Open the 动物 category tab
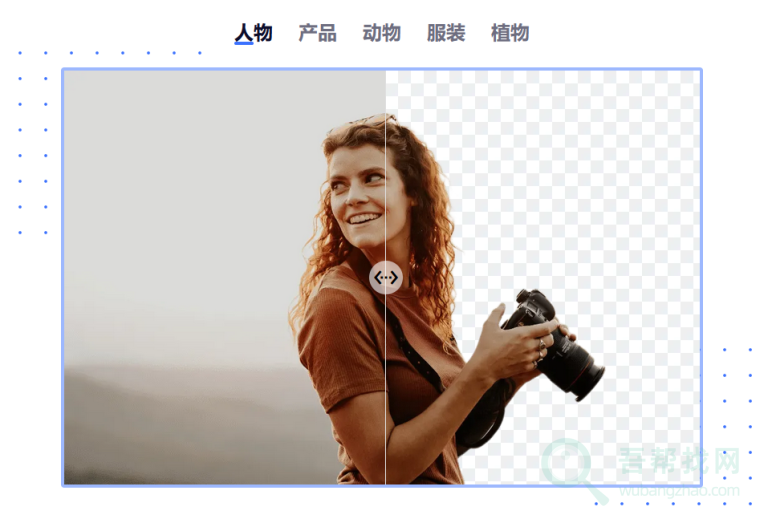Viewport: 768px width, 523px height. tap(381, 33)
